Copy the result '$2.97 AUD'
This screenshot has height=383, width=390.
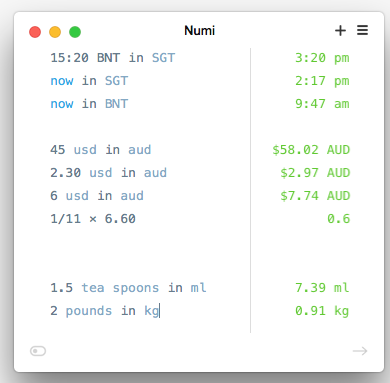[x=315, y=173]
